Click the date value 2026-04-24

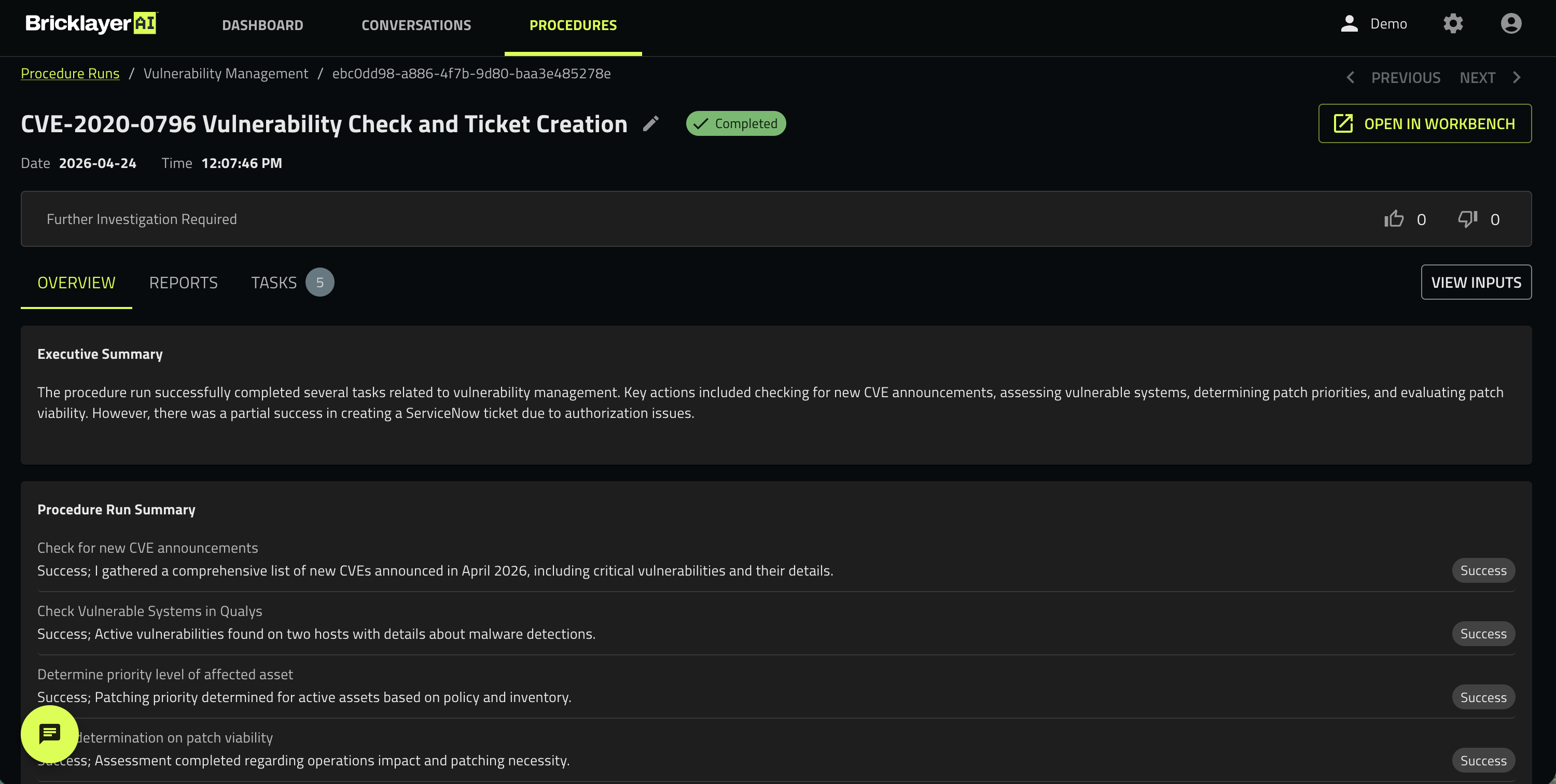pos(98,163)
